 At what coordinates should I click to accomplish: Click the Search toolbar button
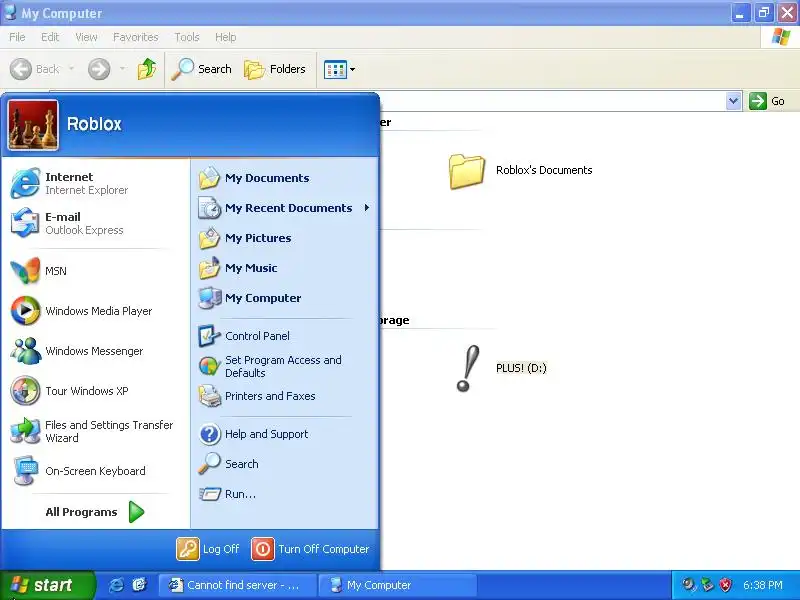pos(201,69)
